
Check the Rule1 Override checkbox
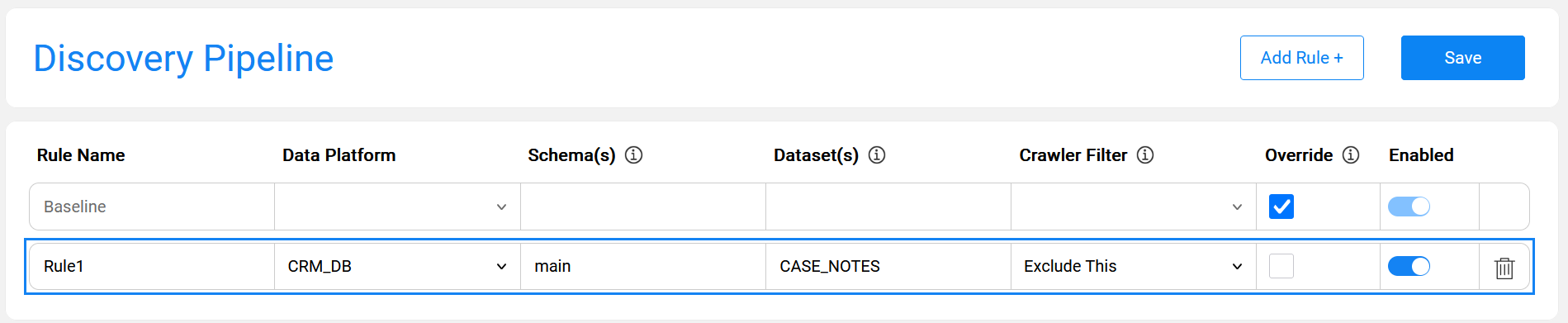pos(1281,266)
